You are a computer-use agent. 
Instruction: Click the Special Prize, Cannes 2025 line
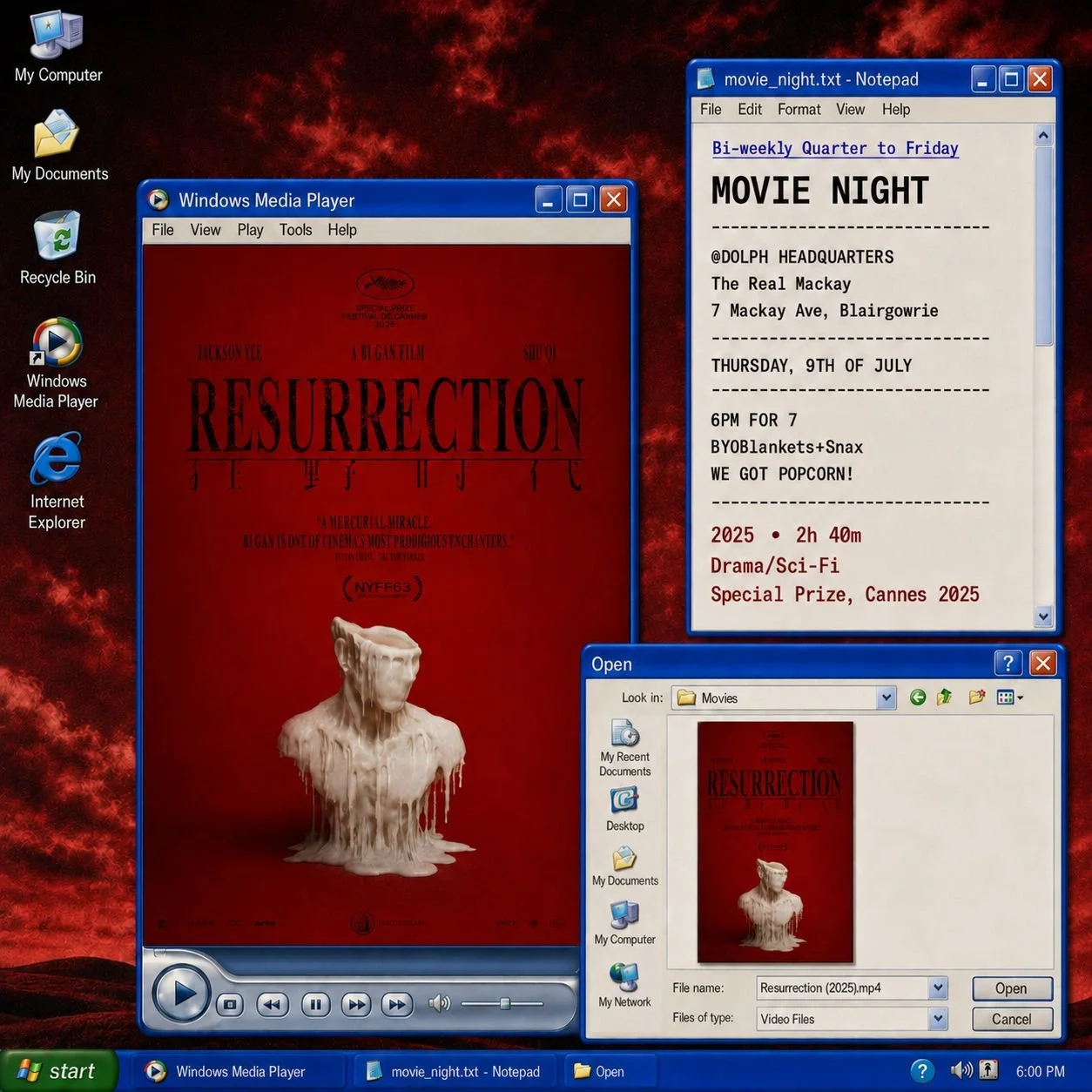click(x=845, y=595)
